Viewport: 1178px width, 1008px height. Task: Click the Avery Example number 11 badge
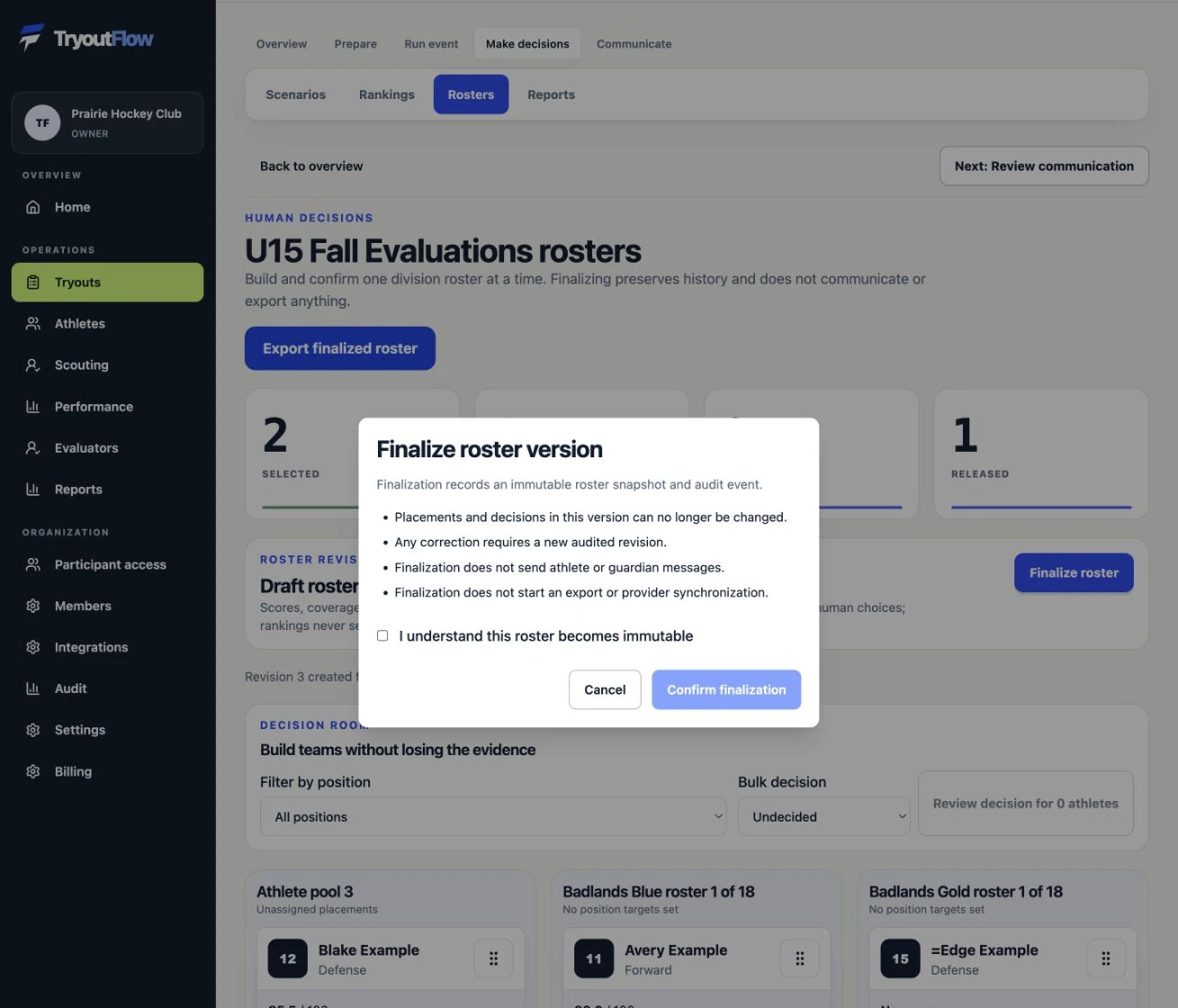click(594, 959)
